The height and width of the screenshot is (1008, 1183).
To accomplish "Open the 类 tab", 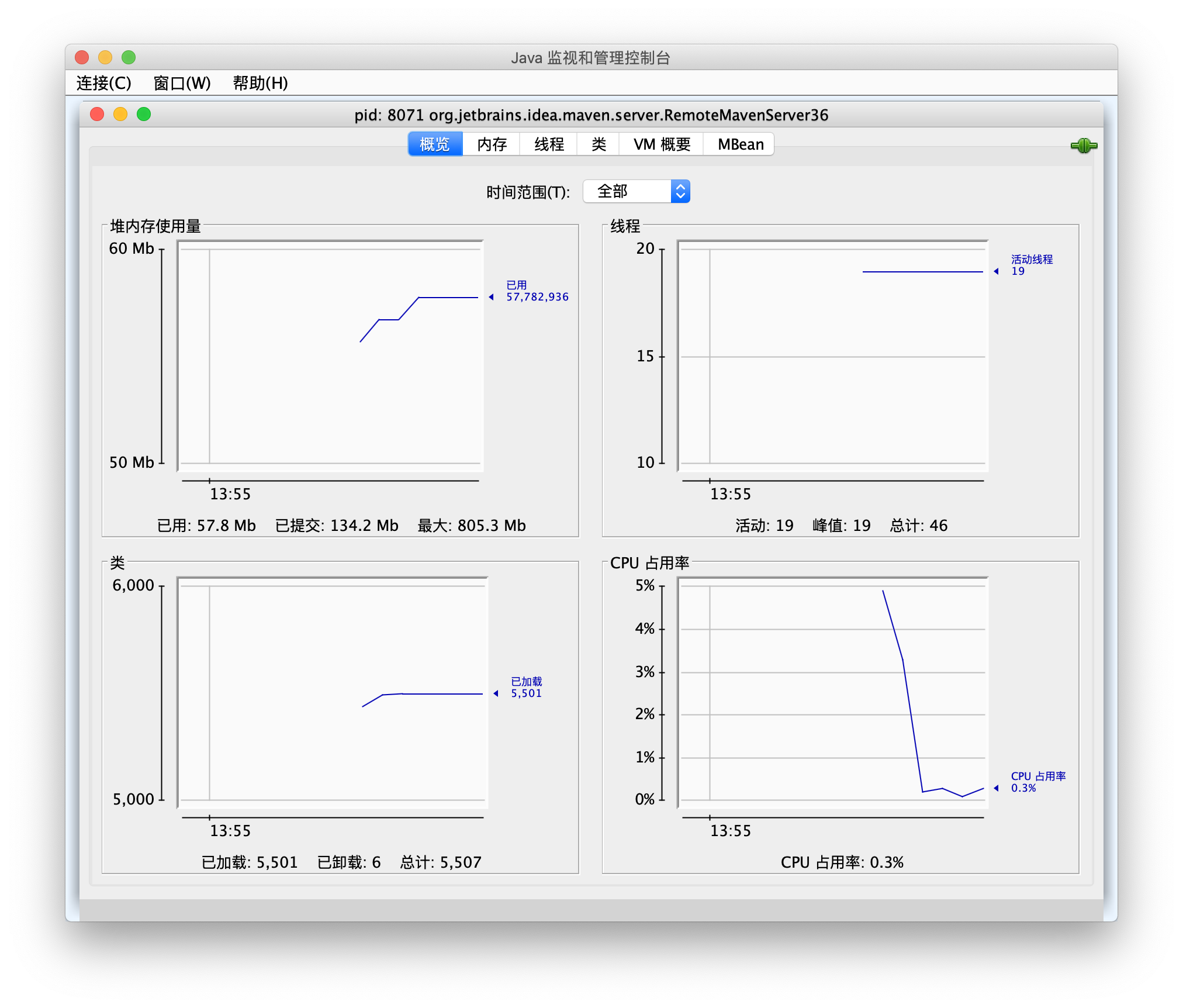I will coord(599,144).
